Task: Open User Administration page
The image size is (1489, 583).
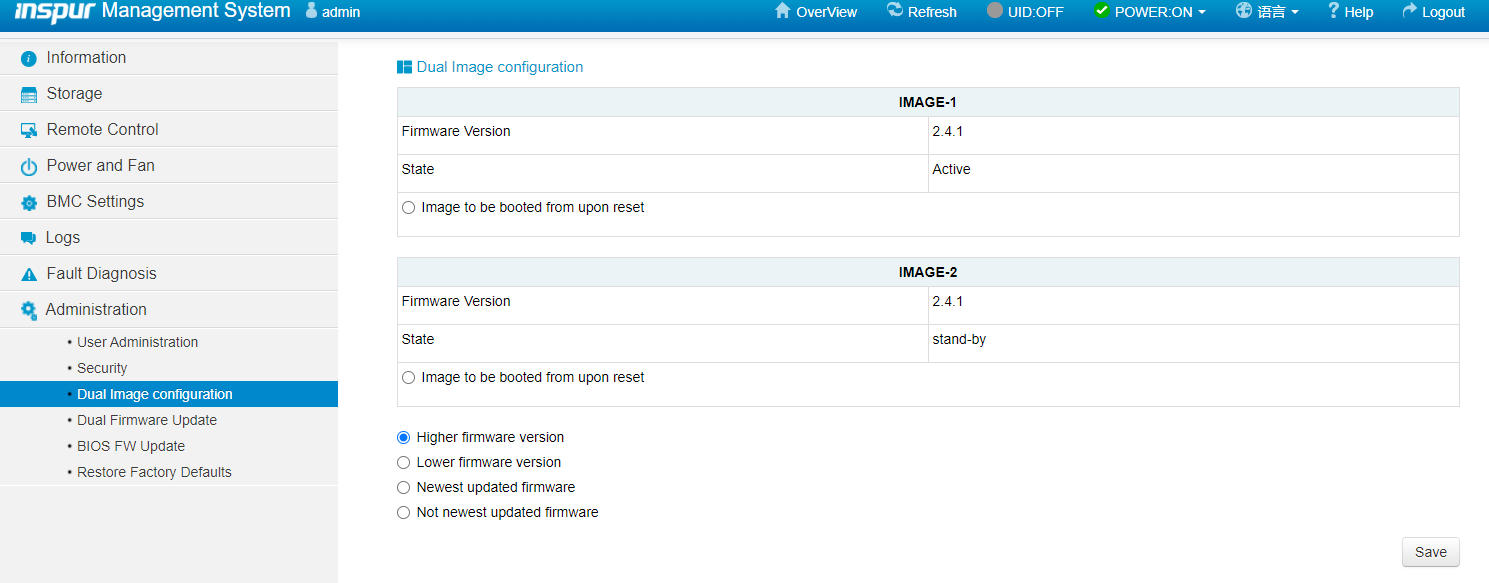Action: tap(137, 342)
